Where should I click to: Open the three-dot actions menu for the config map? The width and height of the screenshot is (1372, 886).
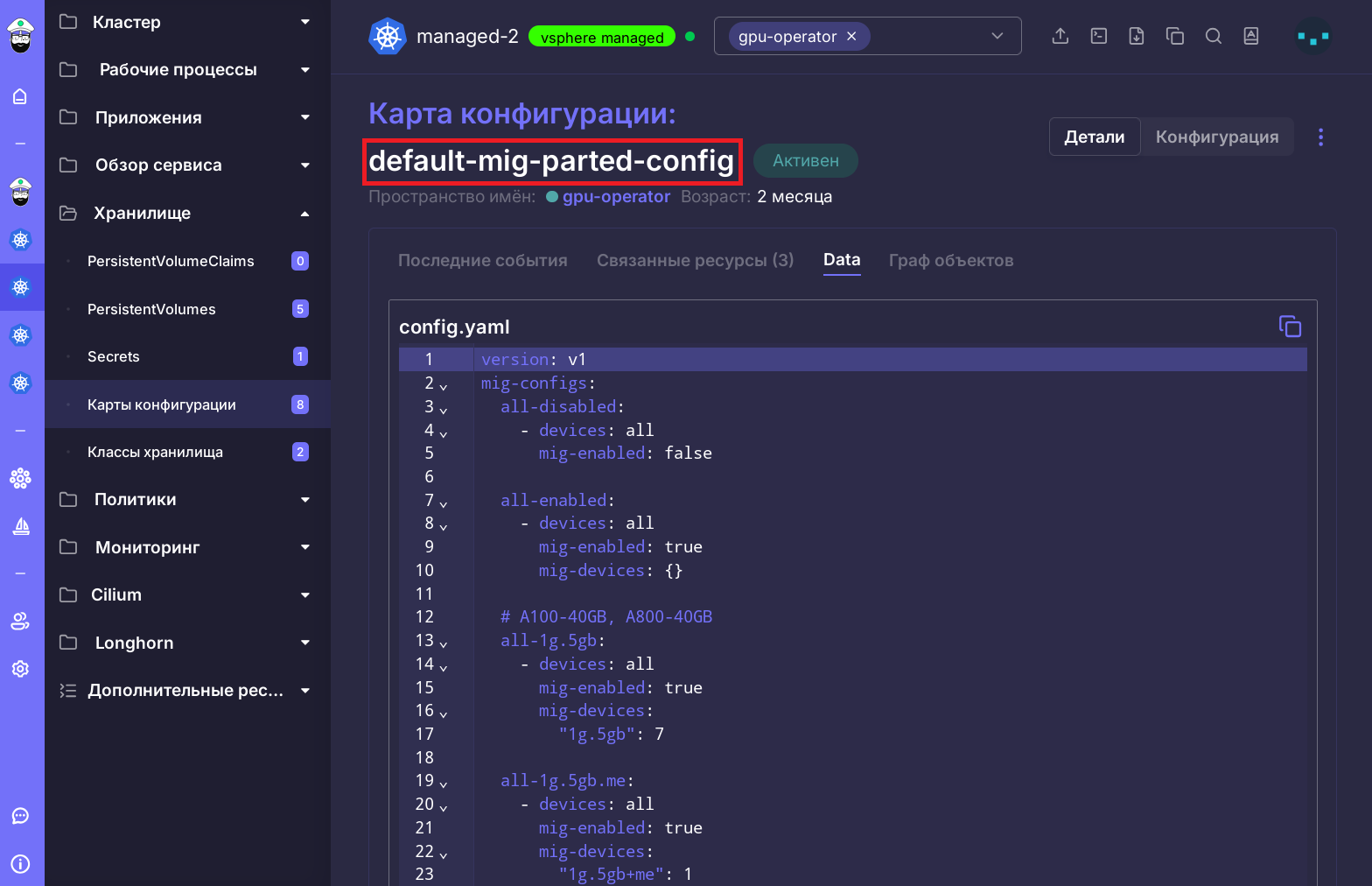click(1320, 137)
